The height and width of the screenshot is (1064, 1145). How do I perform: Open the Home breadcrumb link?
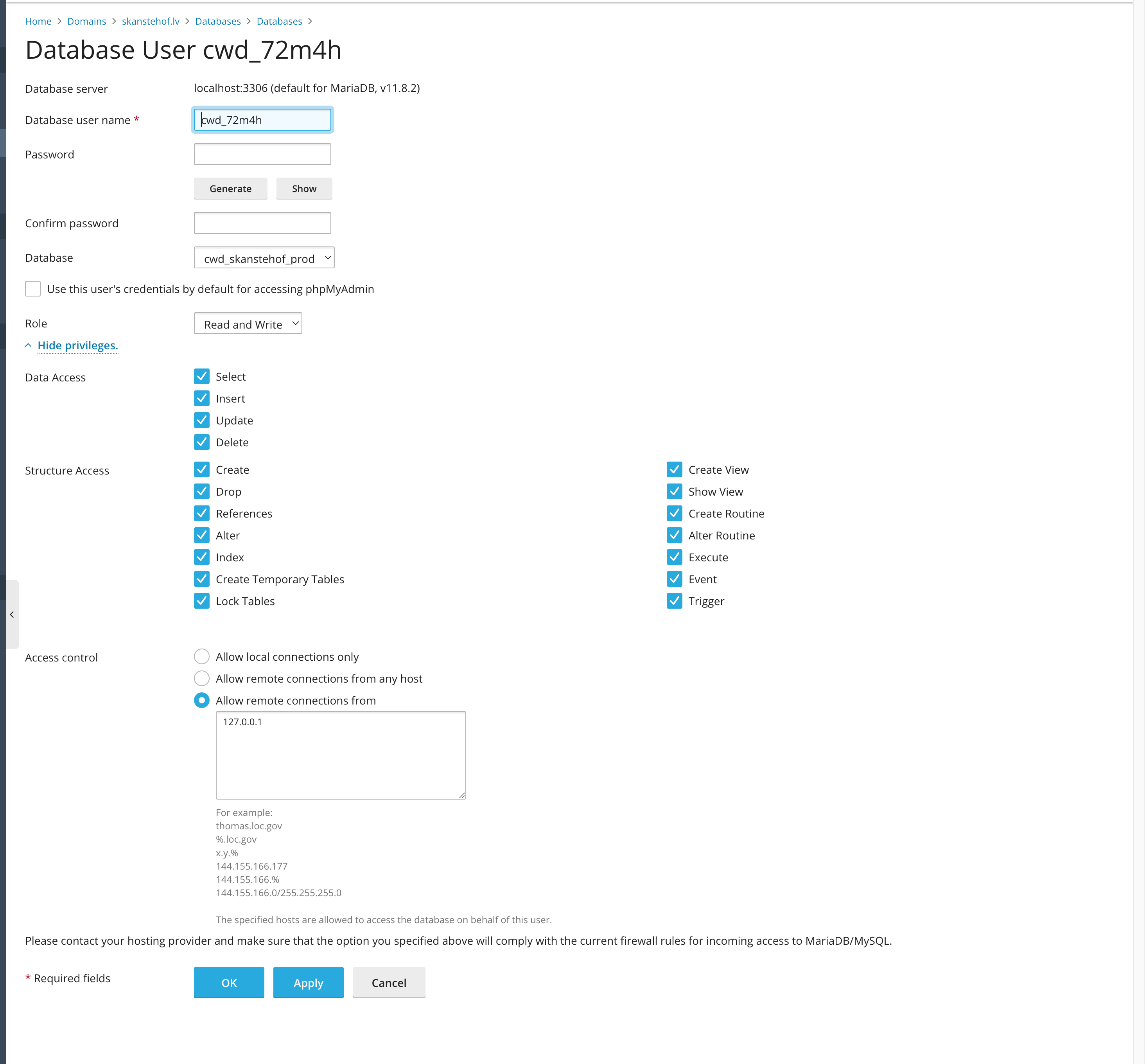pos(38,21)
